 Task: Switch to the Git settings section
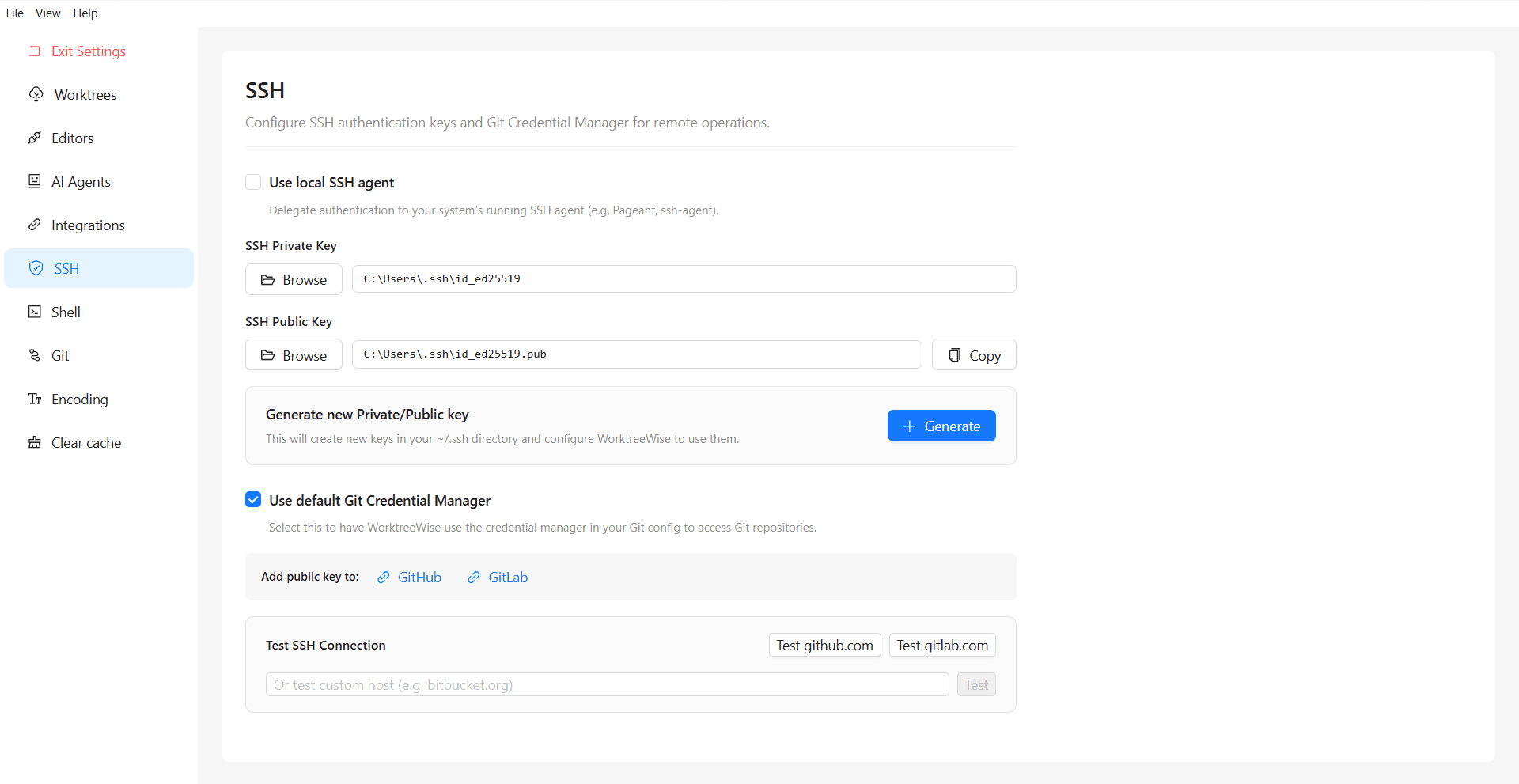click(x=99, y=355)
